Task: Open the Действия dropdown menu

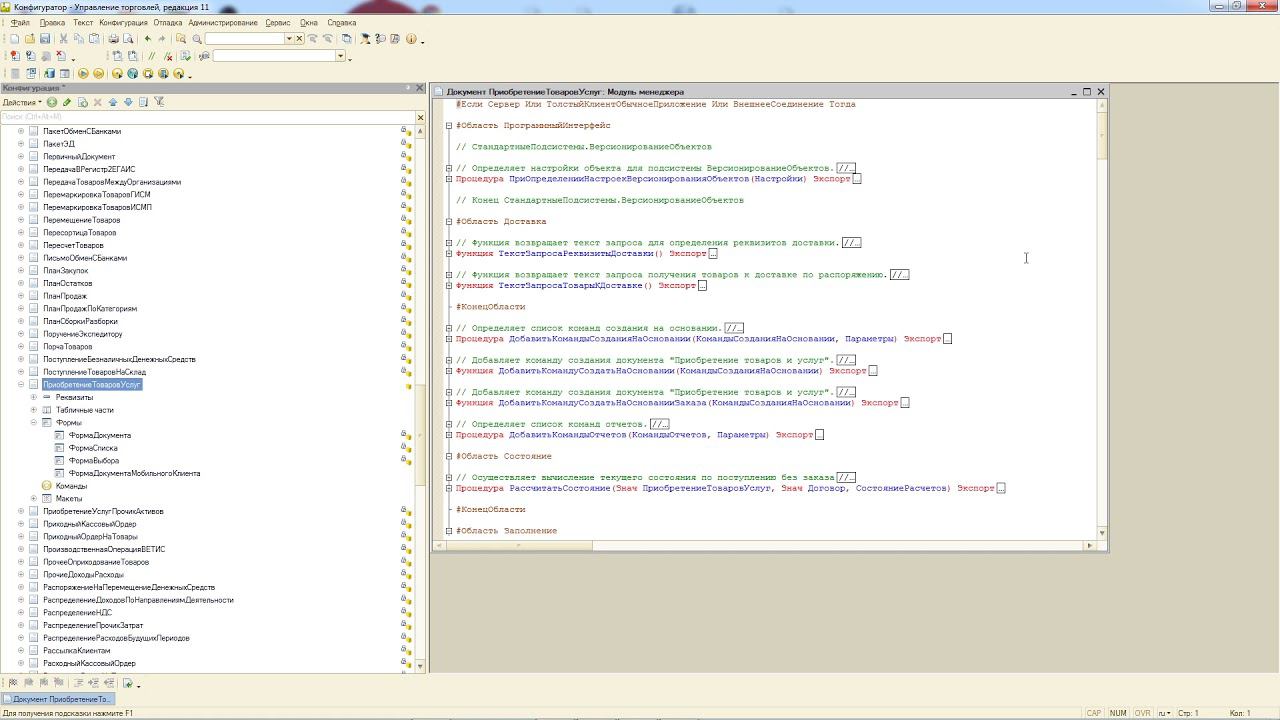Action: point(22,102)
